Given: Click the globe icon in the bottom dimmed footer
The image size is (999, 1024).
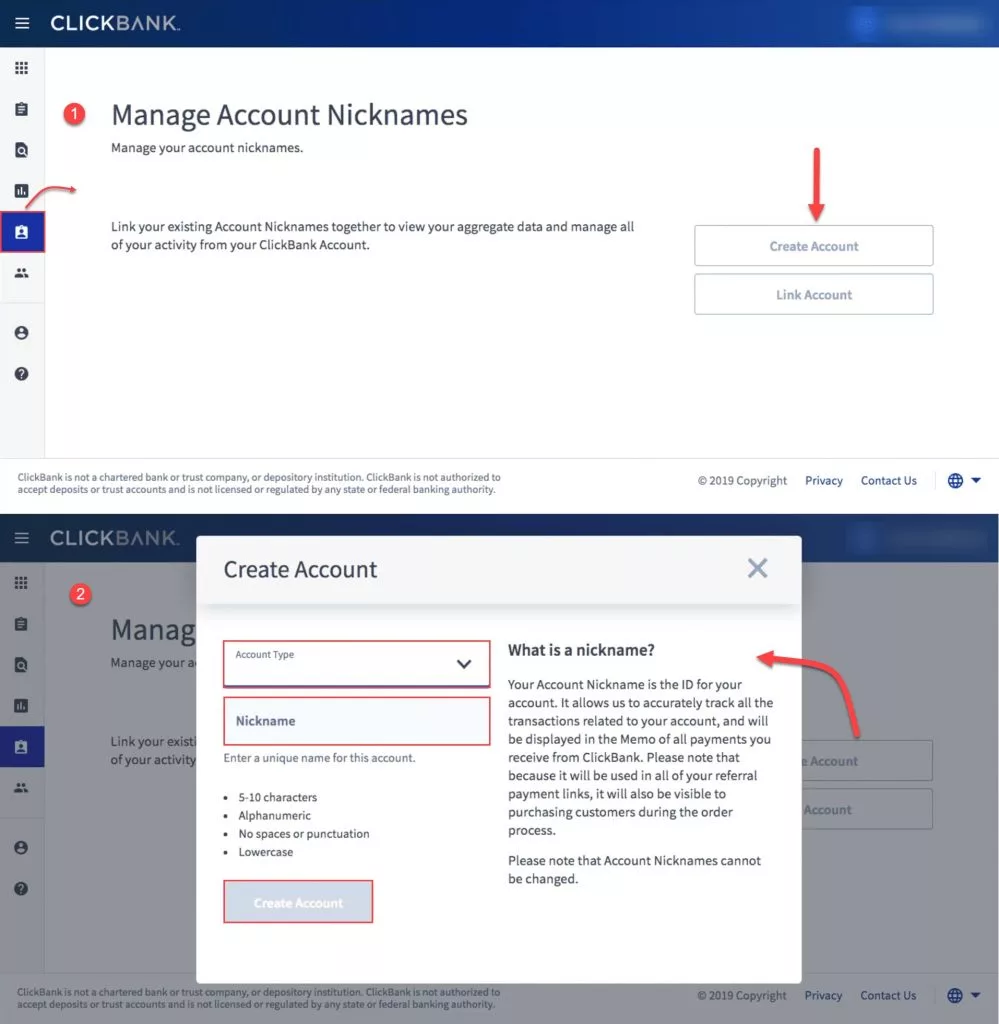Looking at the screenshot, I should (x=955, y=995).
